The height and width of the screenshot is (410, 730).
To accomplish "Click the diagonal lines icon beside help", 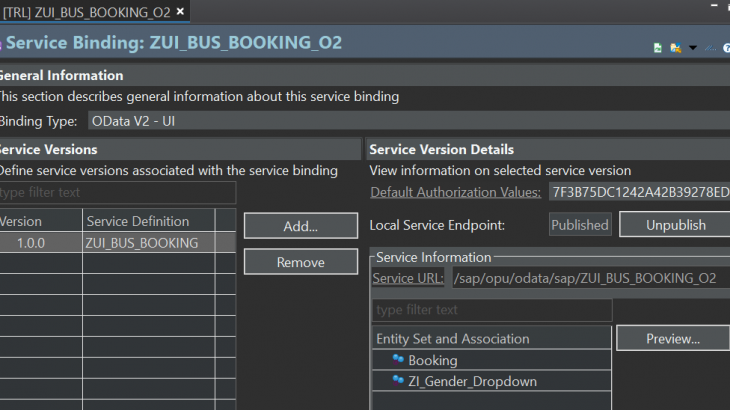I will click(x=709, y=47).
